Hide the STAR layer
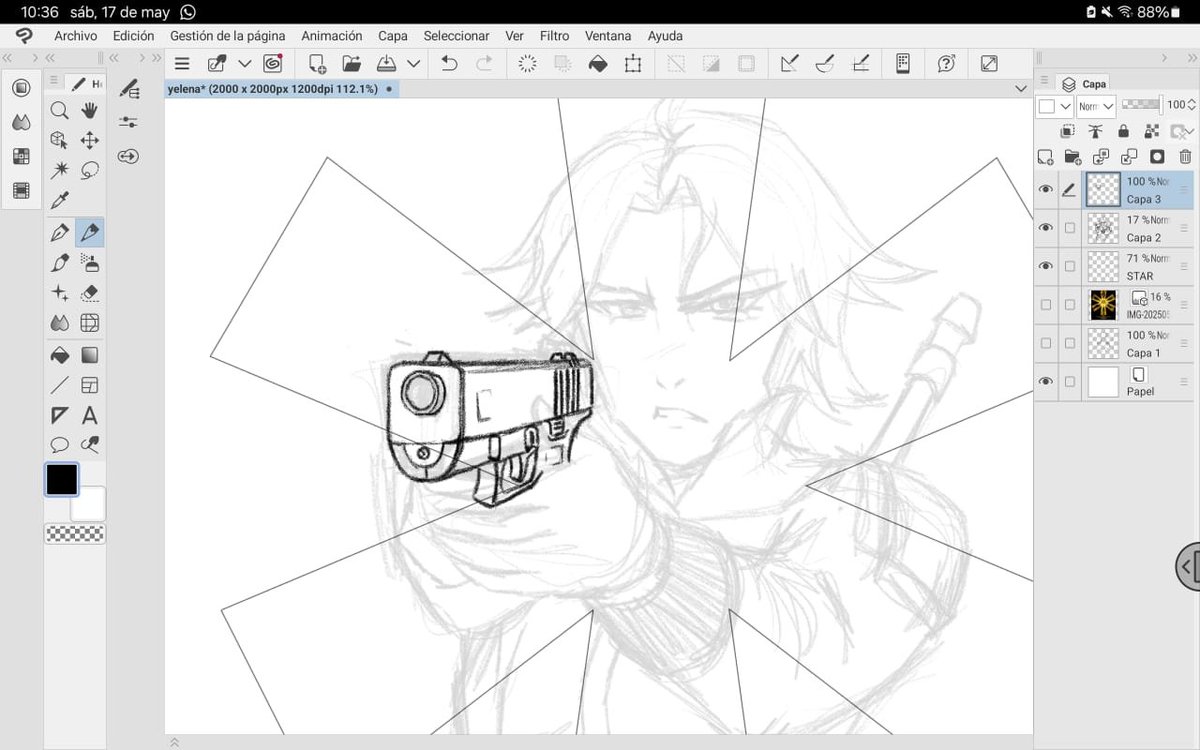 (x=1046, y=266)
